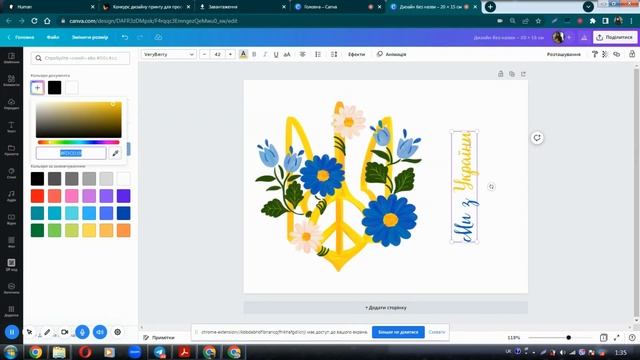
Task: Redo the last undone action
Action: pyautogui.click(x=140, y=37)
